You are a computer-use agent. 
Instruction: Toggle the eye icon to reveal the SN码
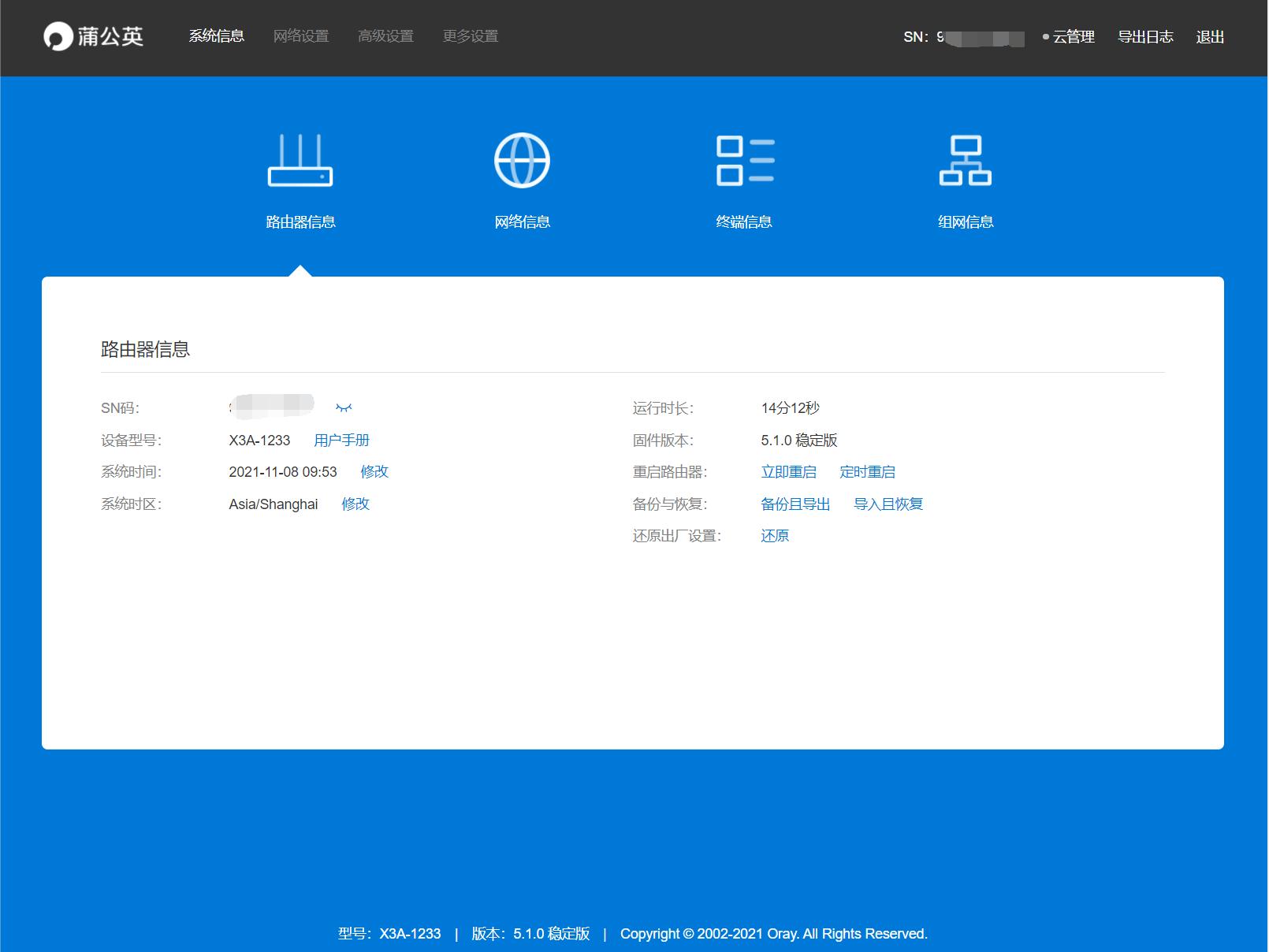point(343,407)
